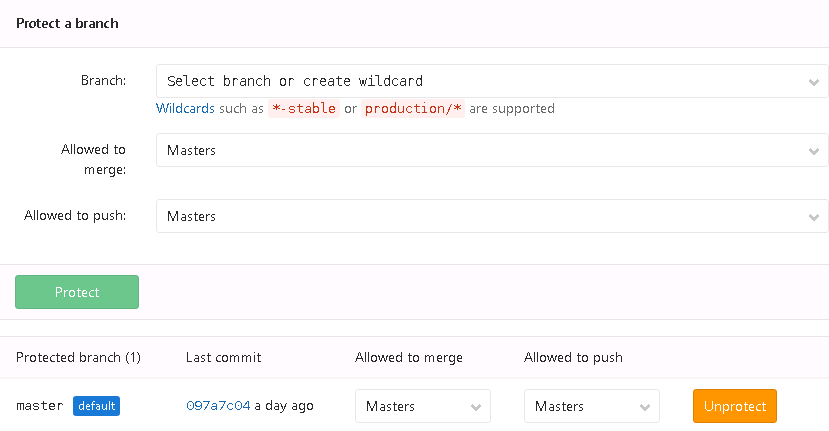Click the 'Branch:' field label

tap(104, 80)
